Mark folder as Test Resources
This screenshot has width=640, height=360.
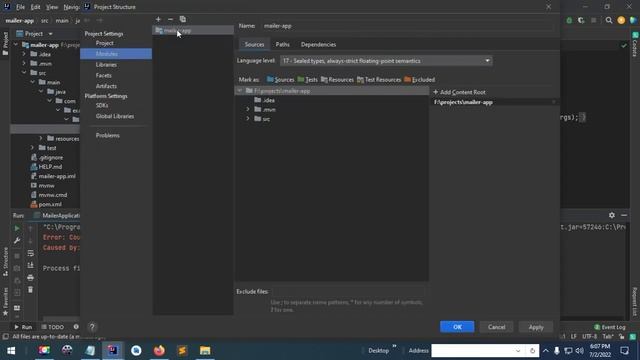tap(379, 80)
